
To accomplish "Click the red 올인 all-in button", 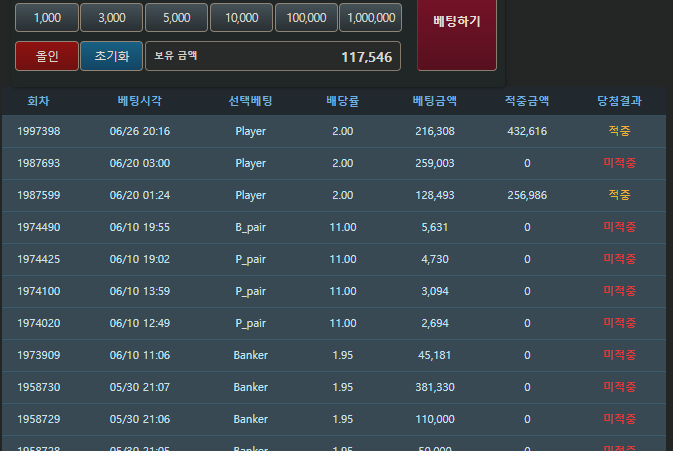I will click(x=47, y=56).
